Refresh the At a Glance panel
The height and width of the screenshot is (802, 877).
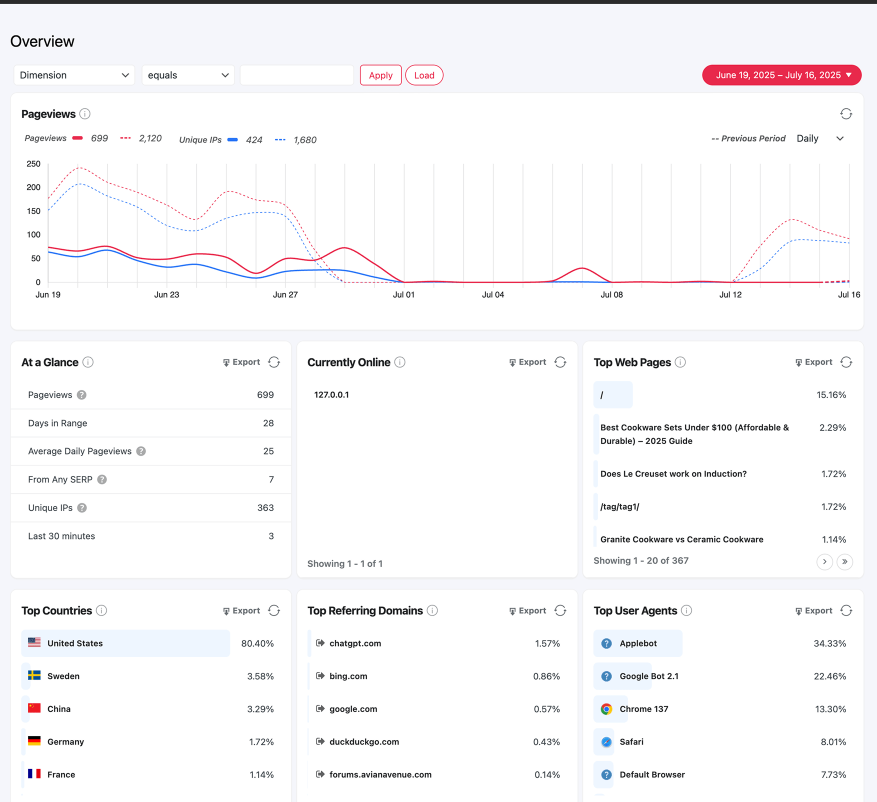pyautogui.click(x=274, y=362)
